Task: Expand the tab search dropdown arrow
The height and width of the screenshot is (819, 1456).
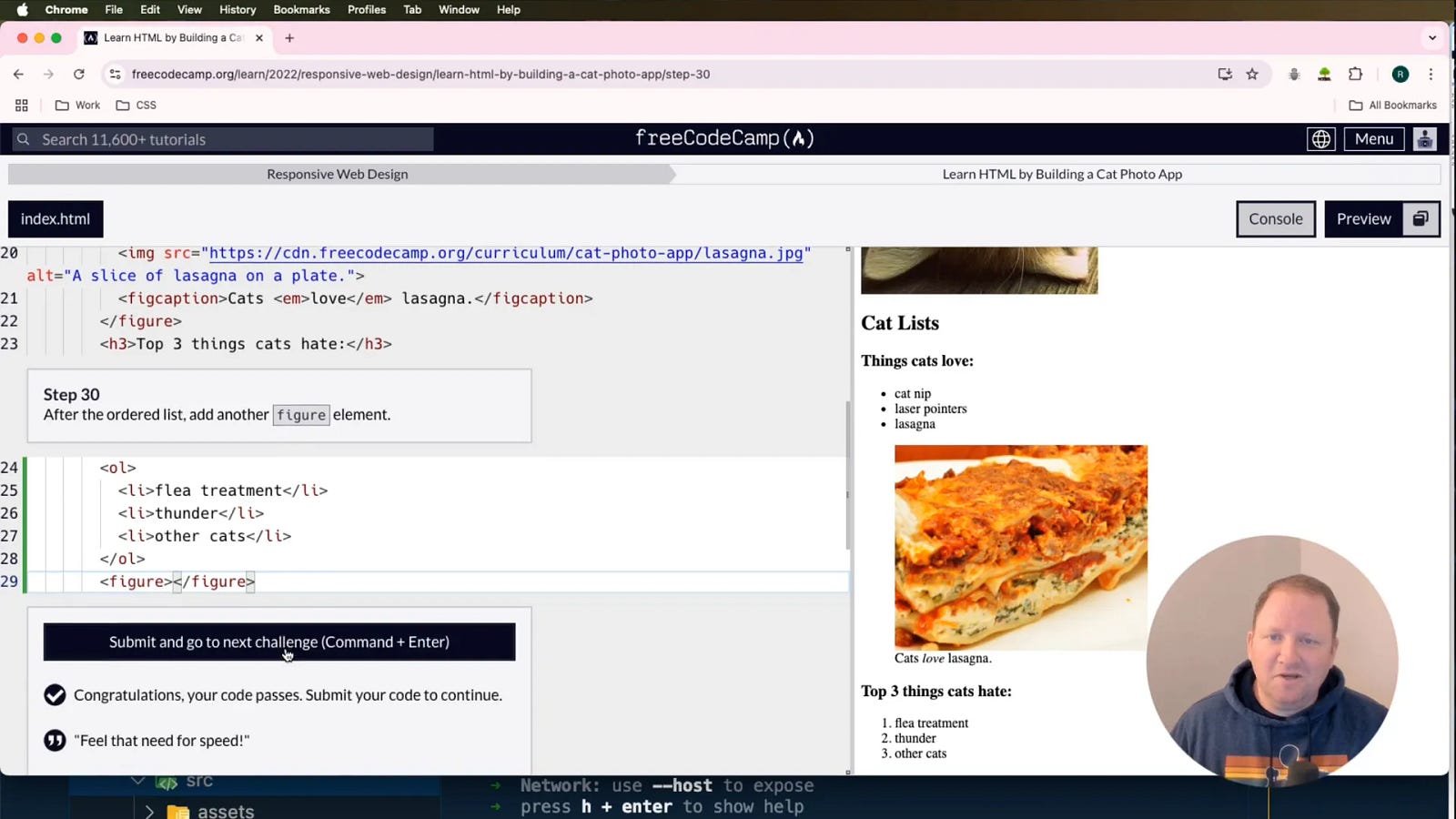Action: (1432, 38)
